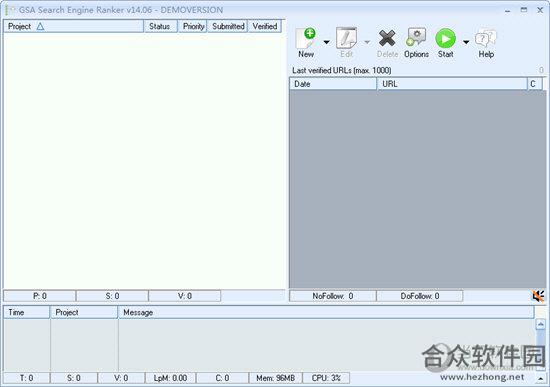Click the CPU: 3% status entry
The height and width of the screenshot is (387, 550).
(x=326, y=378)
